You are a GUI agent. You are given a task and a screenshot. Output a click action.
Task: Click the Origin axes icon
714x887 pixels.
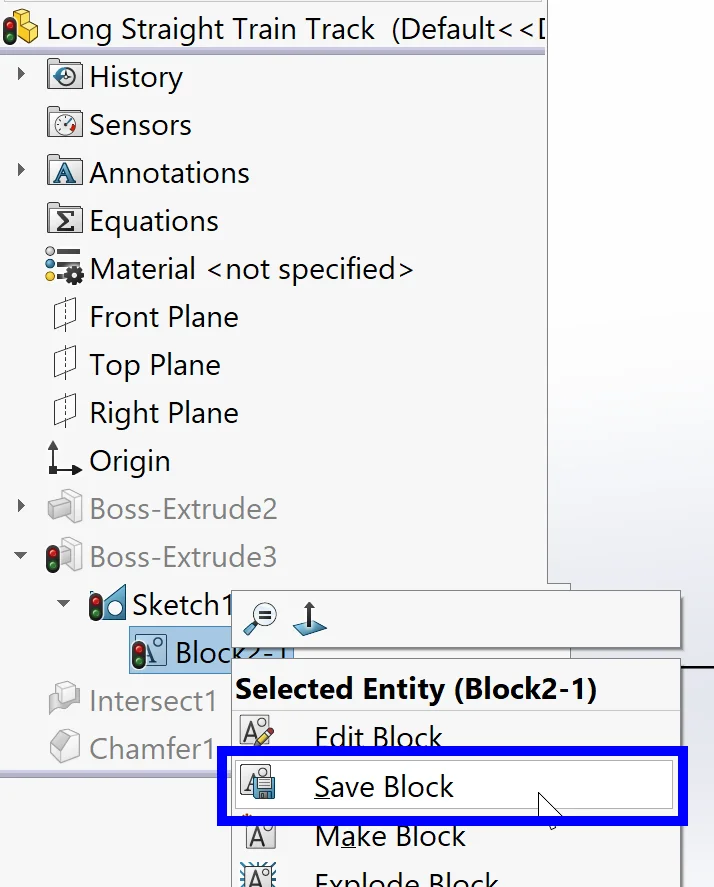point(64,460)
